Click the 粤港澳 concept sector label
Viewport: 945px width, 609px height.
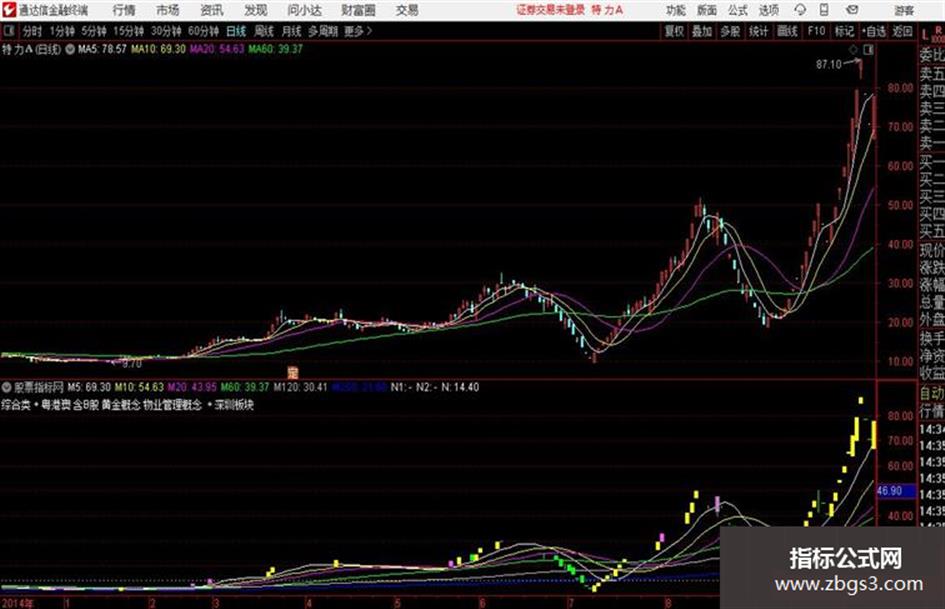(x=55, y=405)
